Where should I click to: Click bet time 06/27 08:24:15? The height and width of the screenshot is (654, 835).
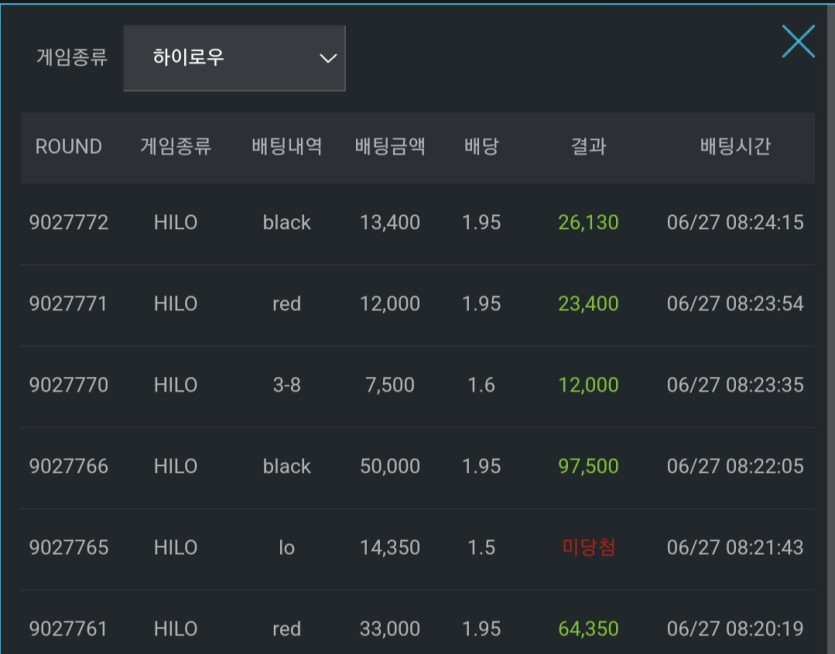click(x=735, y=223)
